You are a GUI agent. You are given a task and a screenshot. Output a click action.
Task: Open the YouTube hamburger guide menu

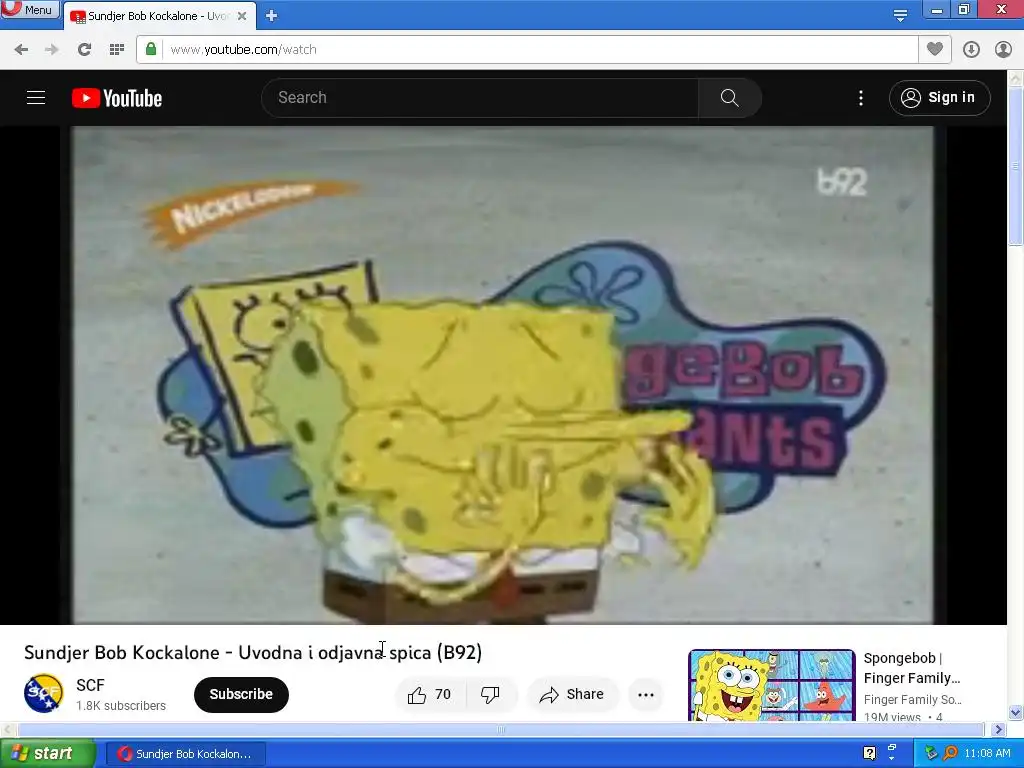[x=36, y=98]
